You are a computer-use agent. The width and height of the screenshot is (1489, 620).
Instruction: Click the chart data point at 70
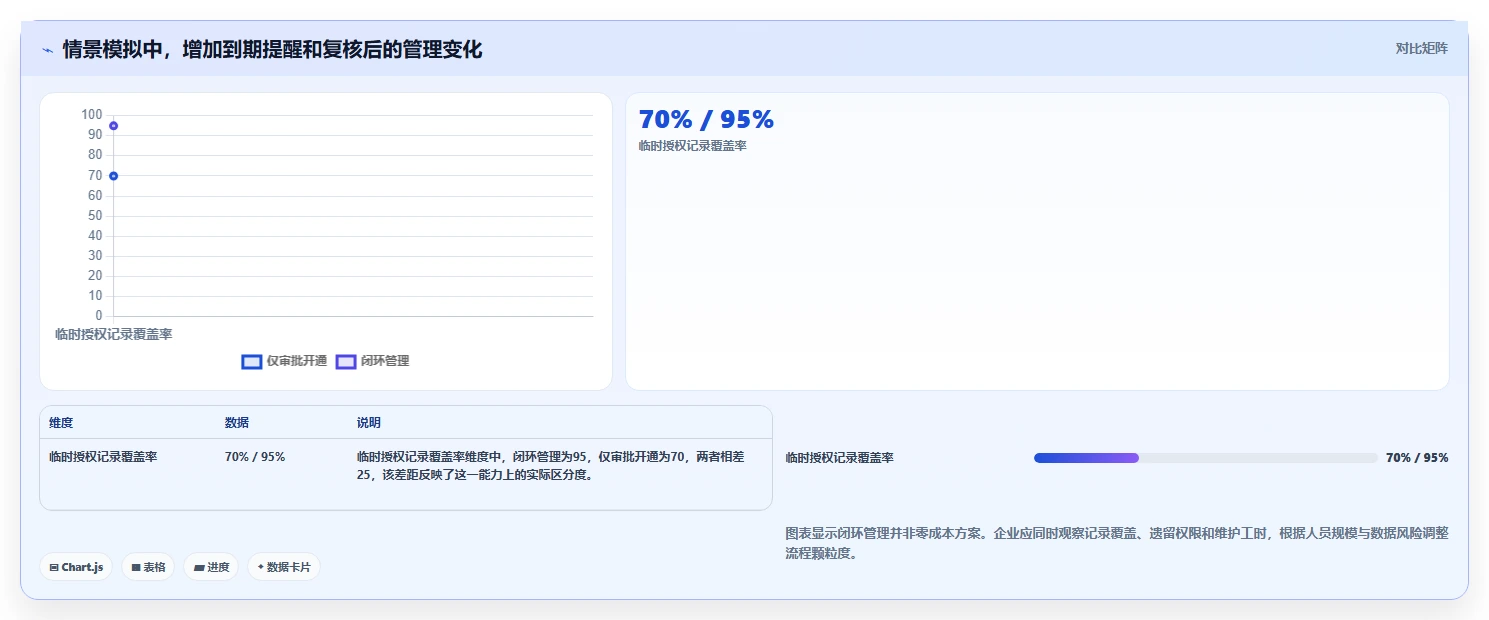(x=114, y=176)
